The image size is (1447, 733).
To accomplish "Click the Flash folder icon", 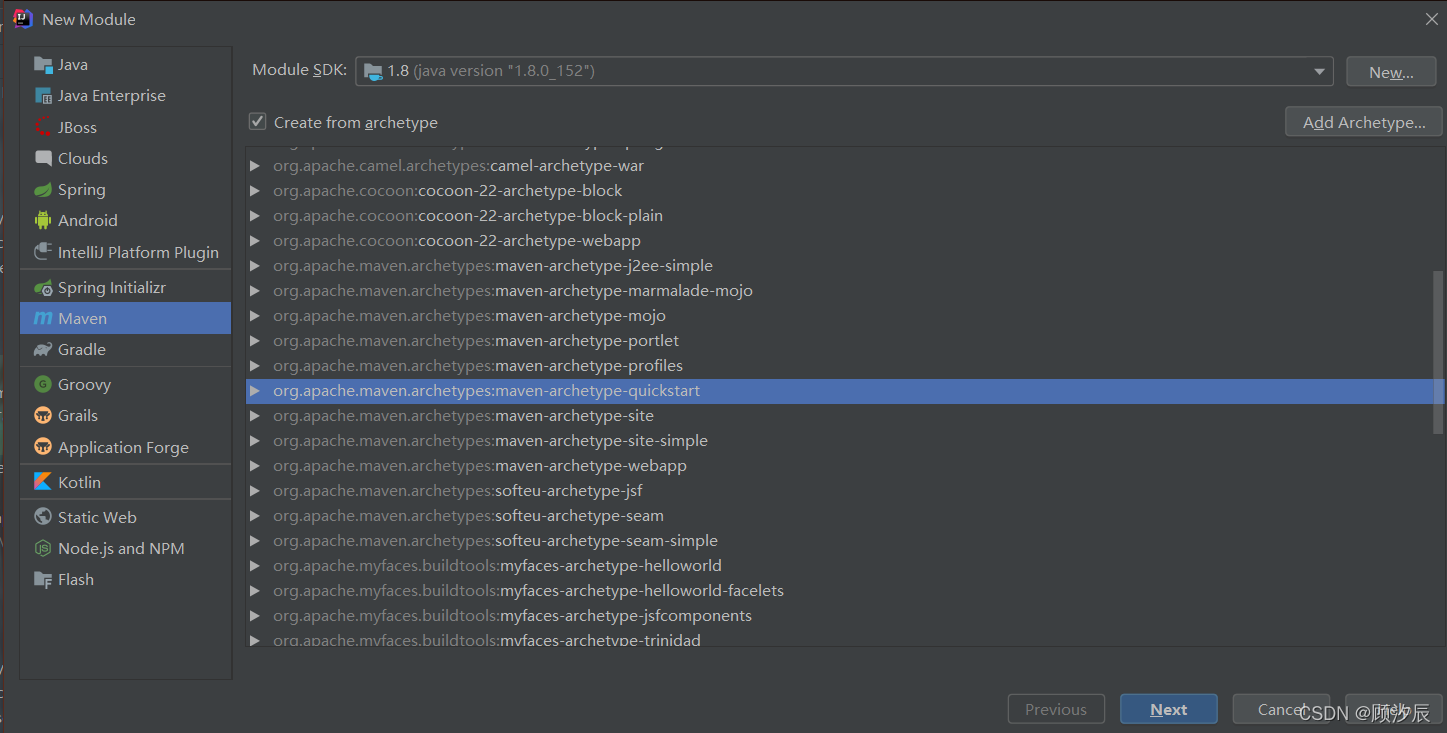I will 43,580.
